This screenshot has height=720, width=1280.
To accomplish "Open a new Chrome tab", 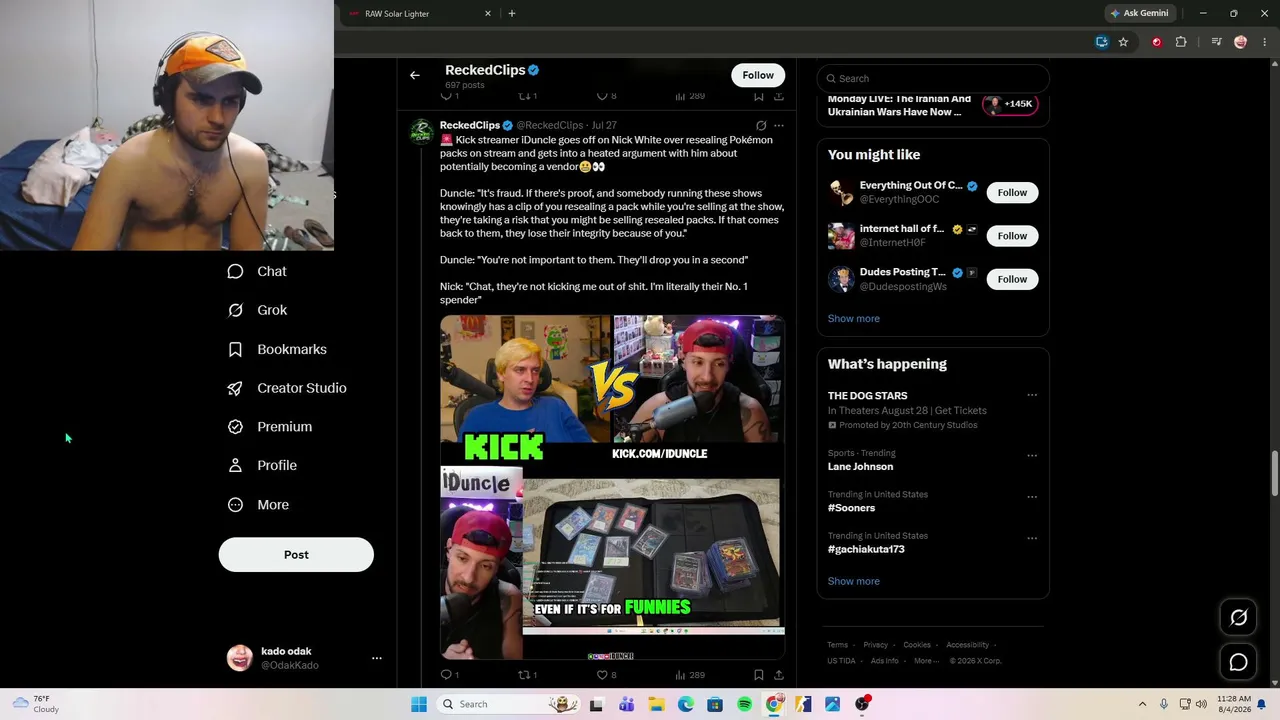I will click(512, 14).
